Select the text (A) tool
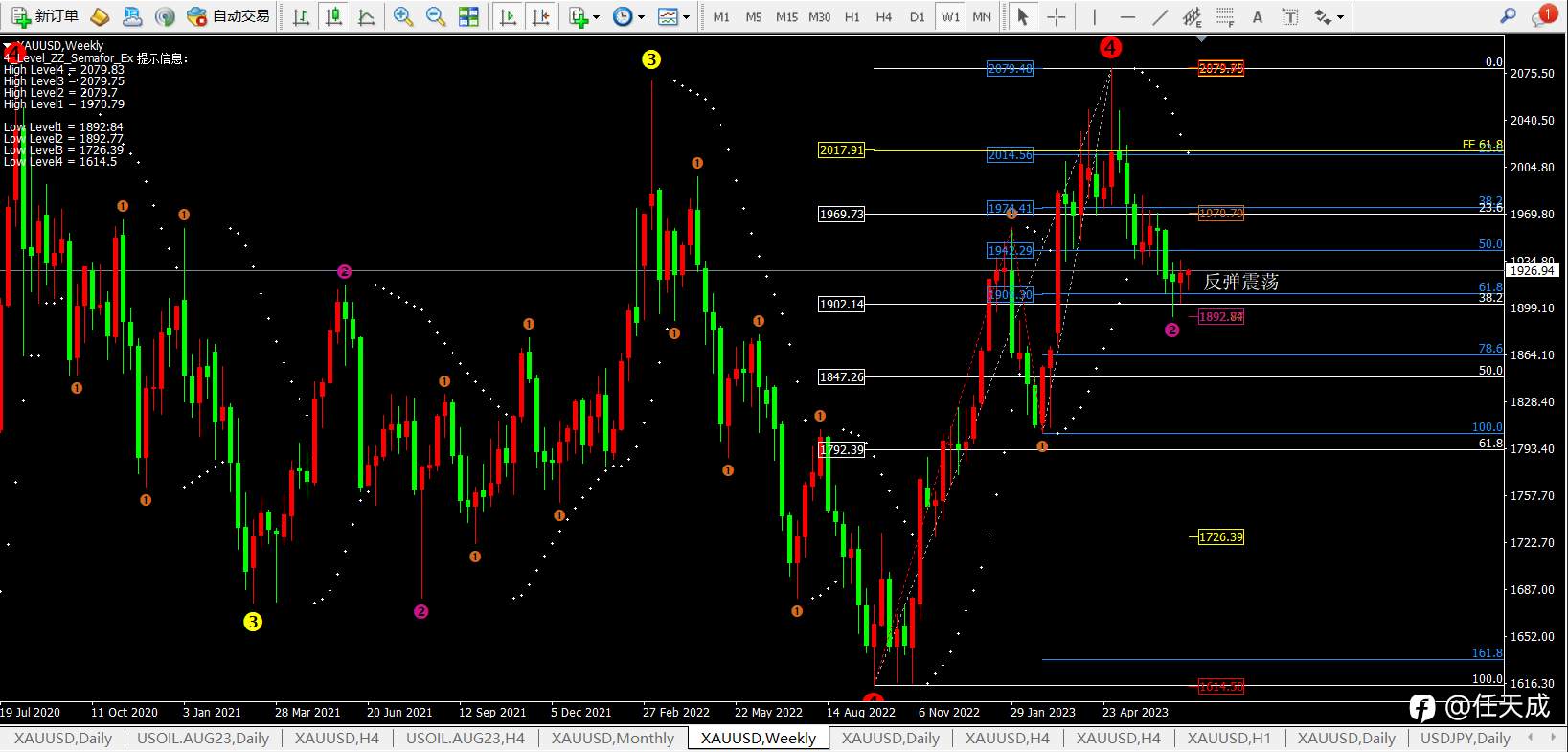The image size is (1568, 752). (1258, 16)
